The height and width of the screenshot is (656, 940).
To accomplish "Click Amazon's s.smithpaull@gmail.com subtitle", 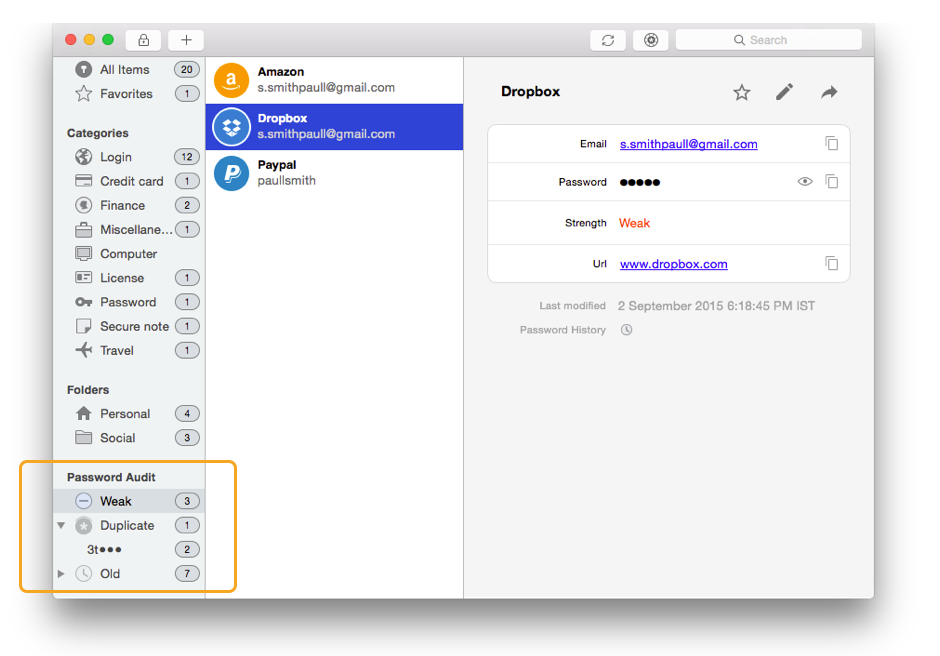I will 326,88.
